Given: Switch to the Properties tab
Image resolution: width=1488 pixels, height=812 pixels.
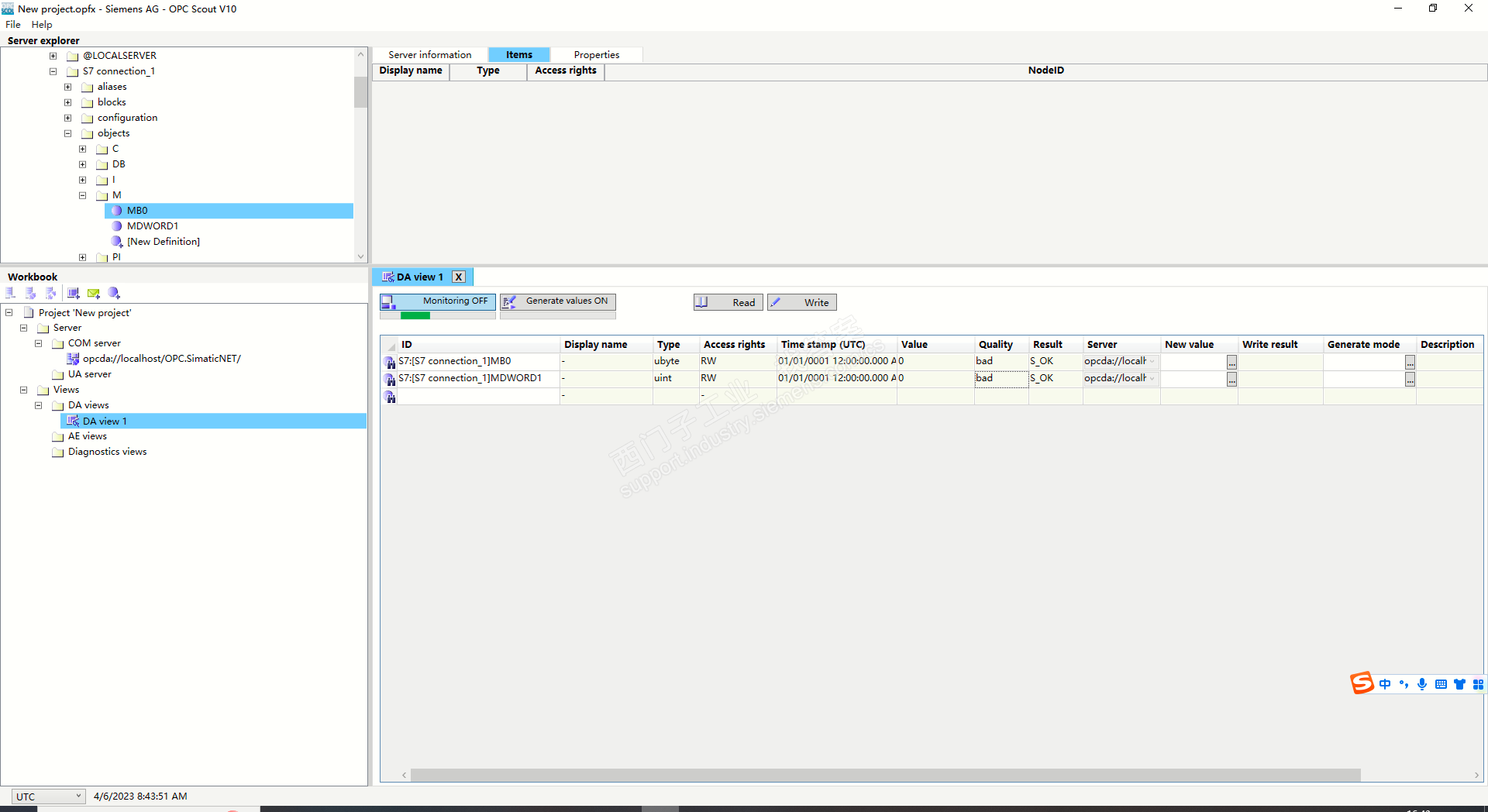Looking at the screenshot, I should point(597,55).
